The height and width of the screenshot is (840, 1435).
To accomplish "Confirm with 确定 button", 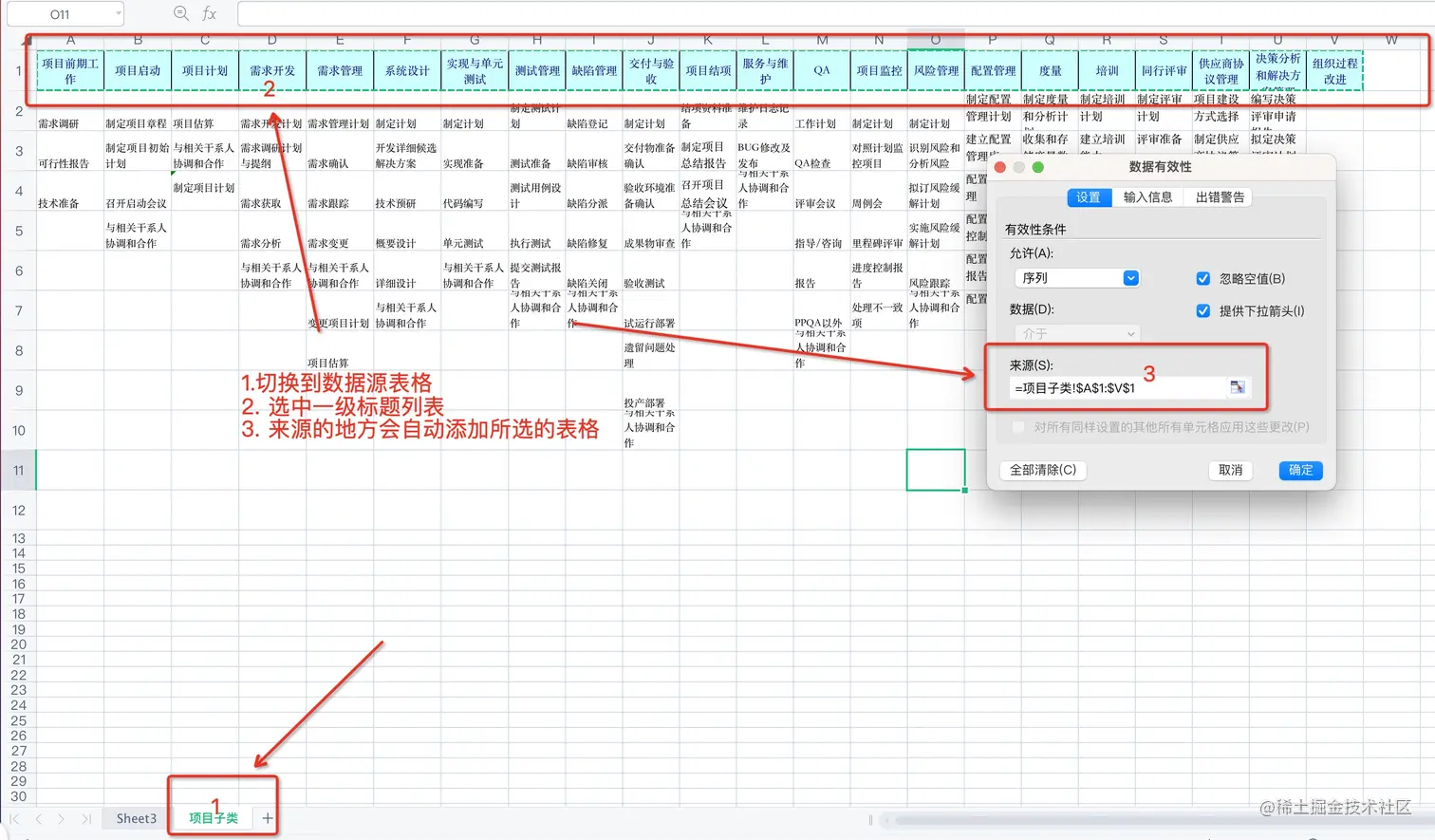I will click(x=1301, y=470).
